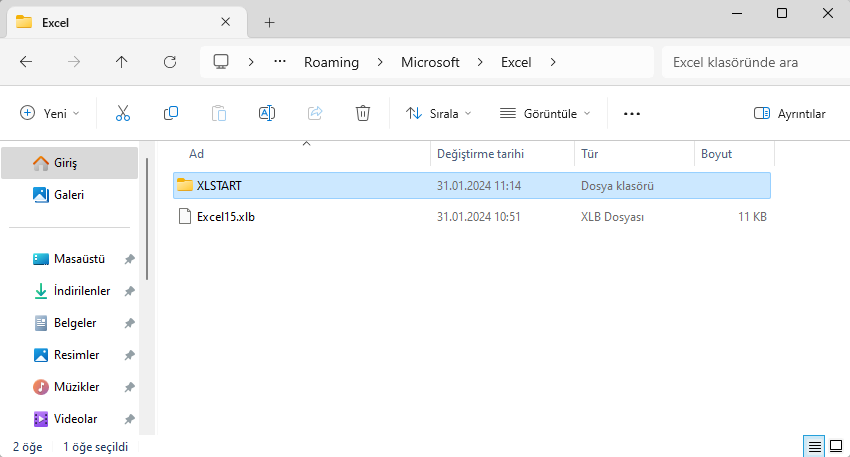The image size is (850, 457).
Task: Click the PC monitor icon in address bar
Action: coord(221,62)
